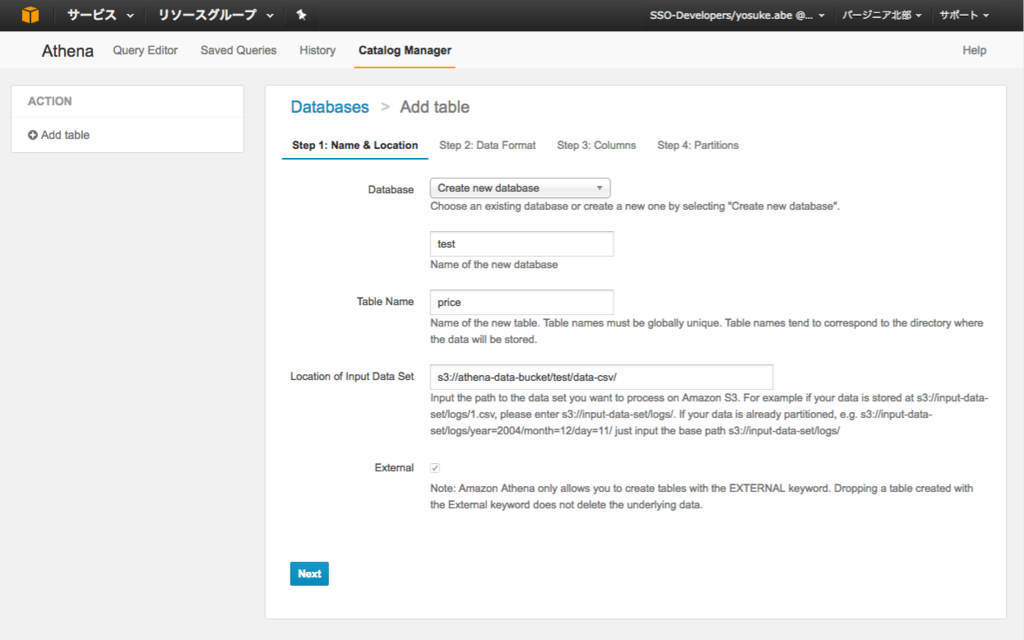
Task: Open the バージニア北部 region menu
Action: pyautogui.click(x=882, y=15)
